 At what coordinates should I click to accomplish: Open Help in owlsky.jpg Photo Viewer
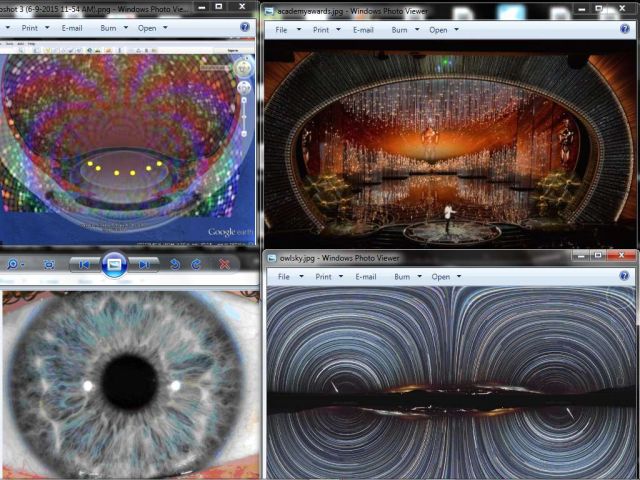click(x=624, y=276)
